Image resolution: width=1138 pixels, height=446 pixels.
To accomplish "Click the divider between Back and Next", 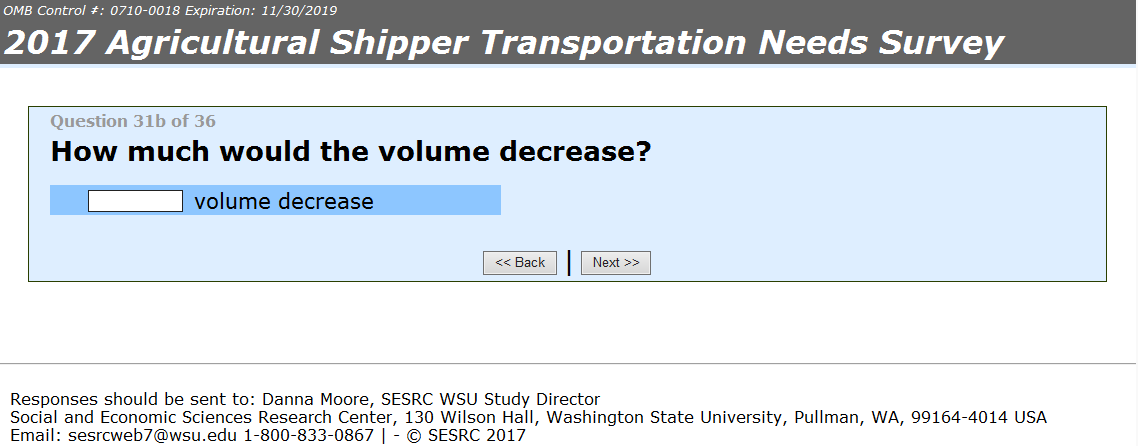I will click(569, 262).
